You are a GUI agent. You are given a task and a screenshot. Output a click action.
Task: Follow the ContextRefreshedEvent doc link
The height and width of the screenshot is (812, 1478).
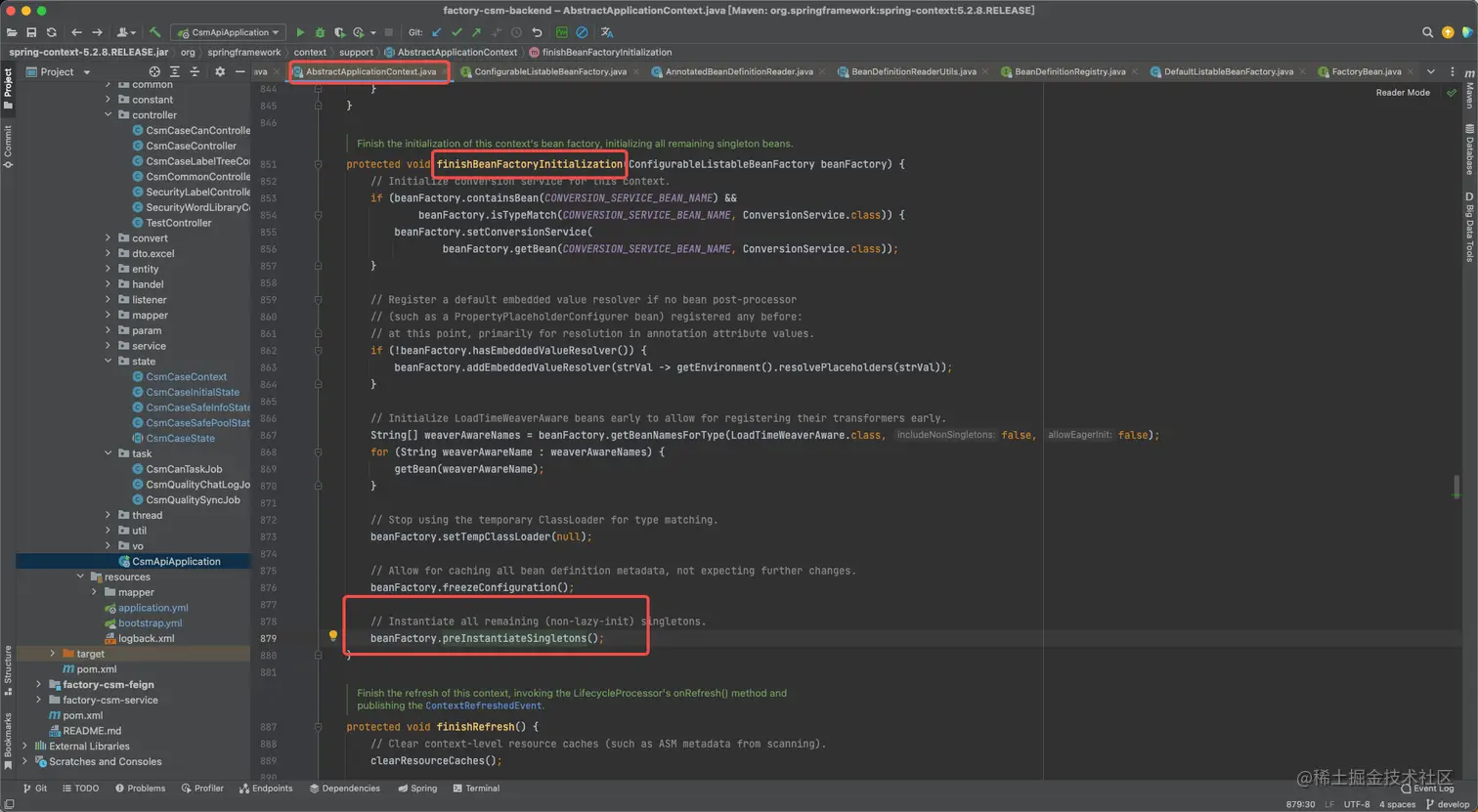point(483,705)
